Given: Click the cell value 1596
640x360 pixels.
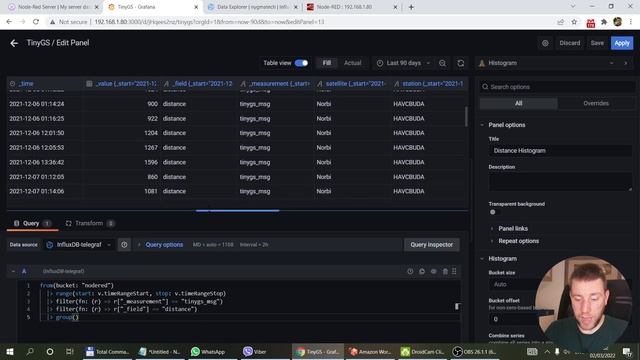Looking at the screenshot, I should 151,162.
